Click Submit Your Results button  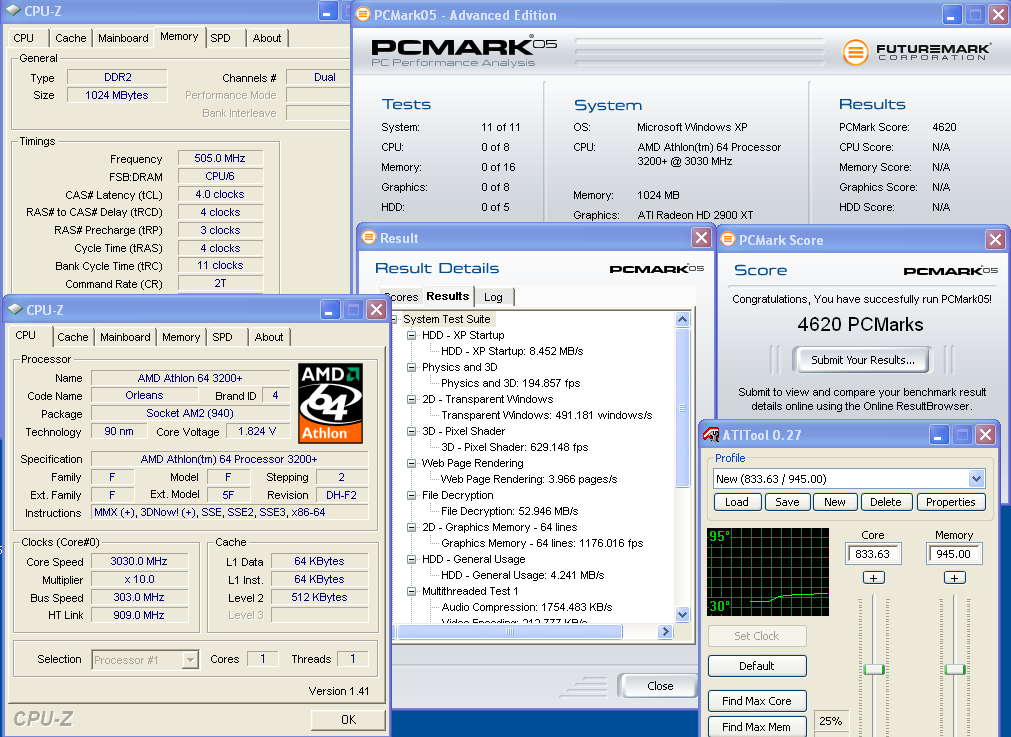(x=863, y=360)
